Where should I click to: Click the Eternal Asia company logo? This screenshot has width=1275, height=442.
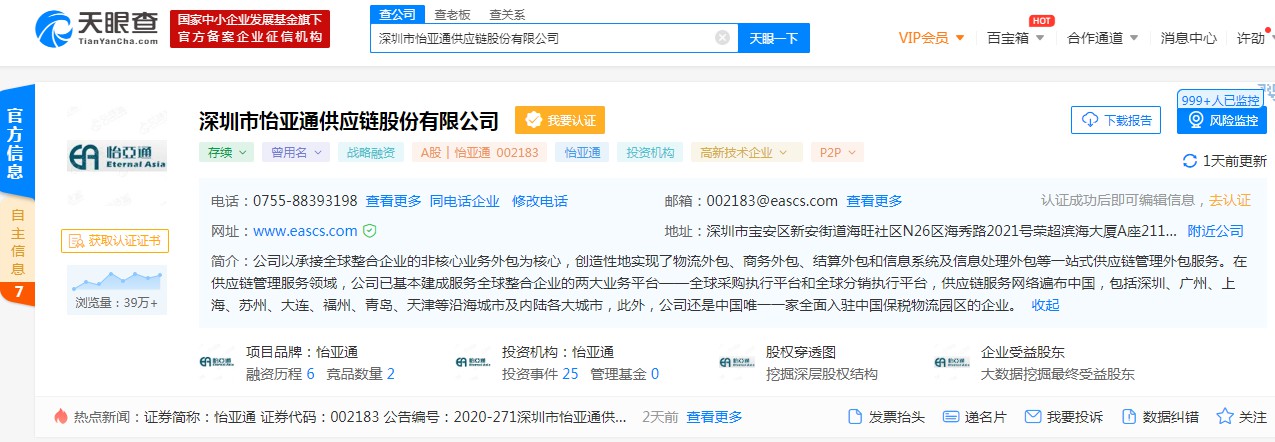pos(116,156)
